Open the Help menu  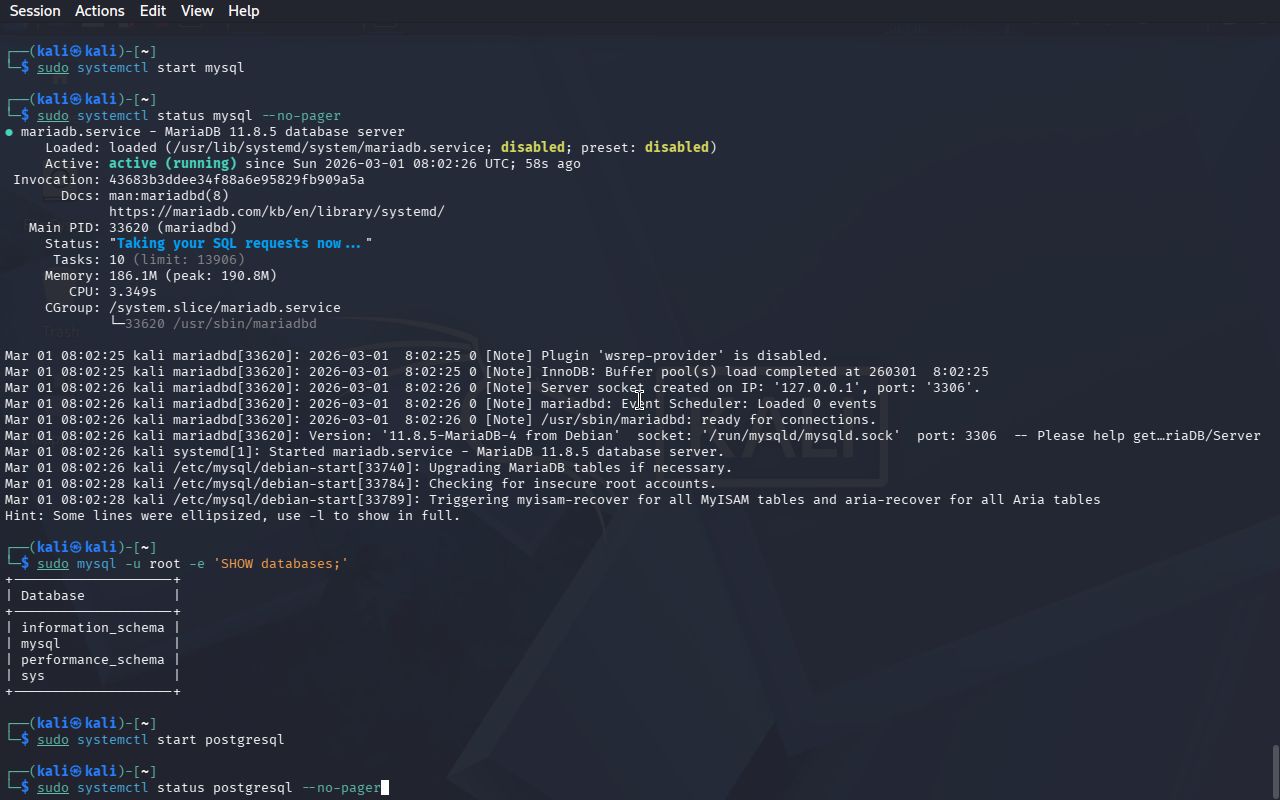[x=243, y=11]
